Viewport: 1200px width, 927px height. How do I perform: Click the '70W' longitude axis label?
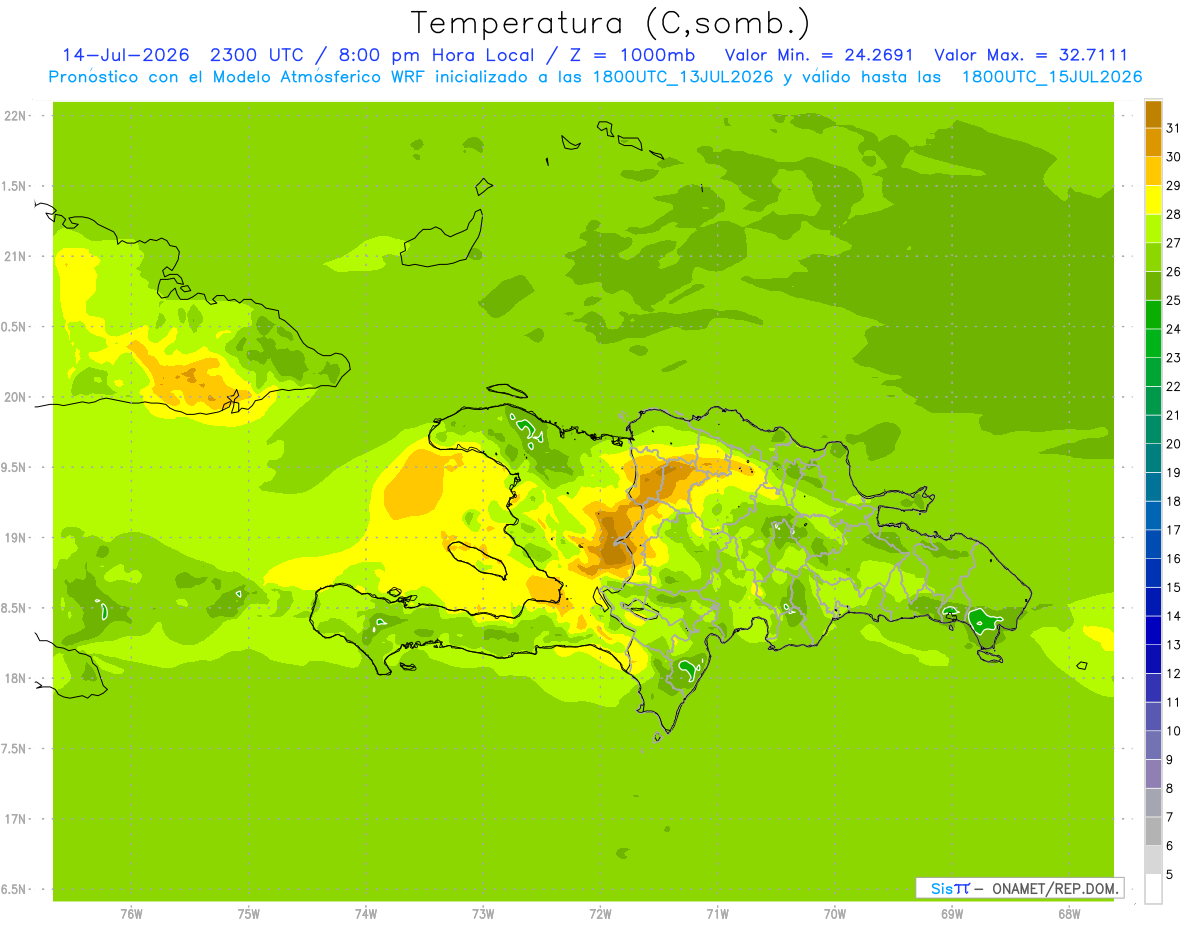pyautogui.click(x=835, y=913)
